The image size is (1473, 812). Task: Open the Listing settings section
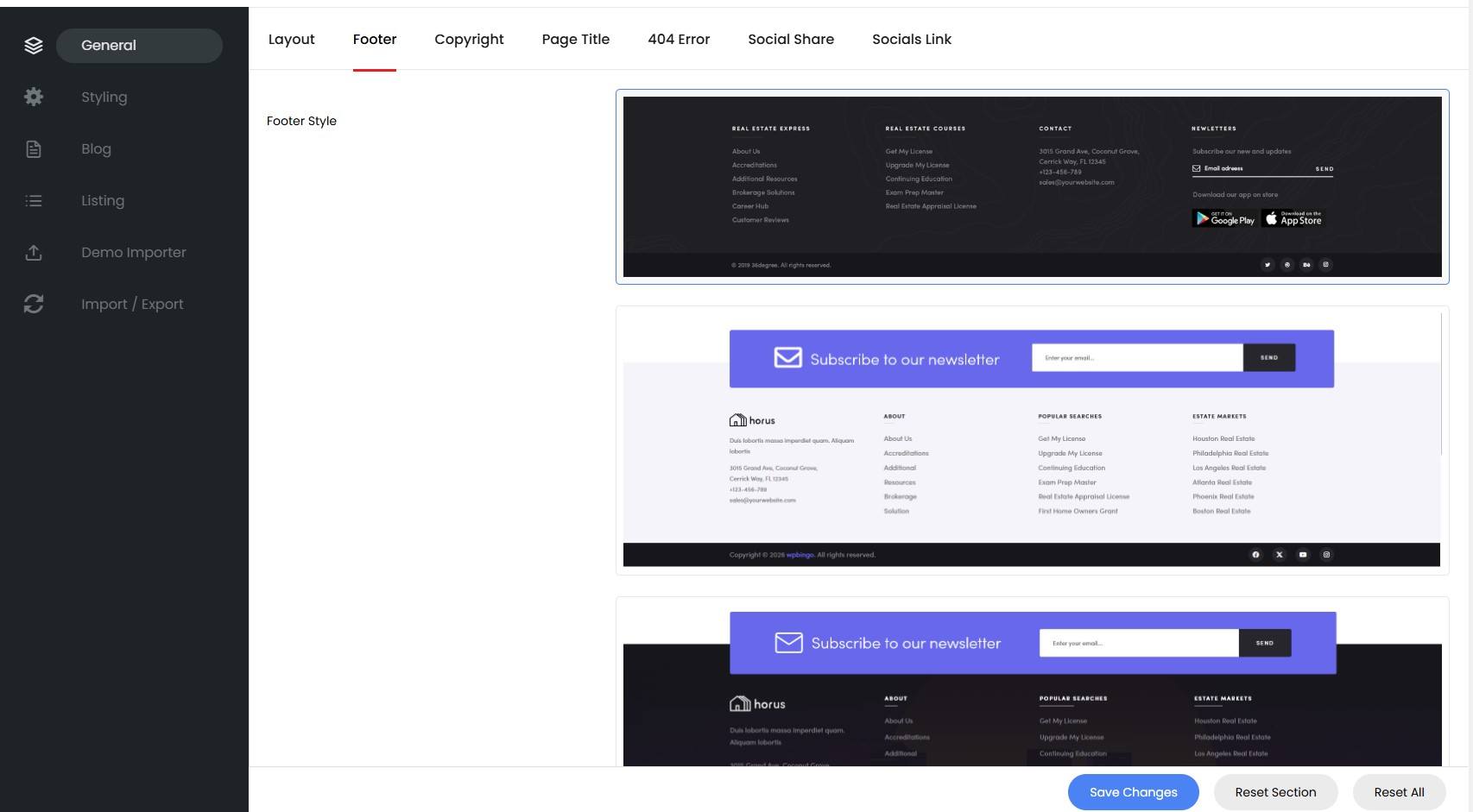click(103, 200)
